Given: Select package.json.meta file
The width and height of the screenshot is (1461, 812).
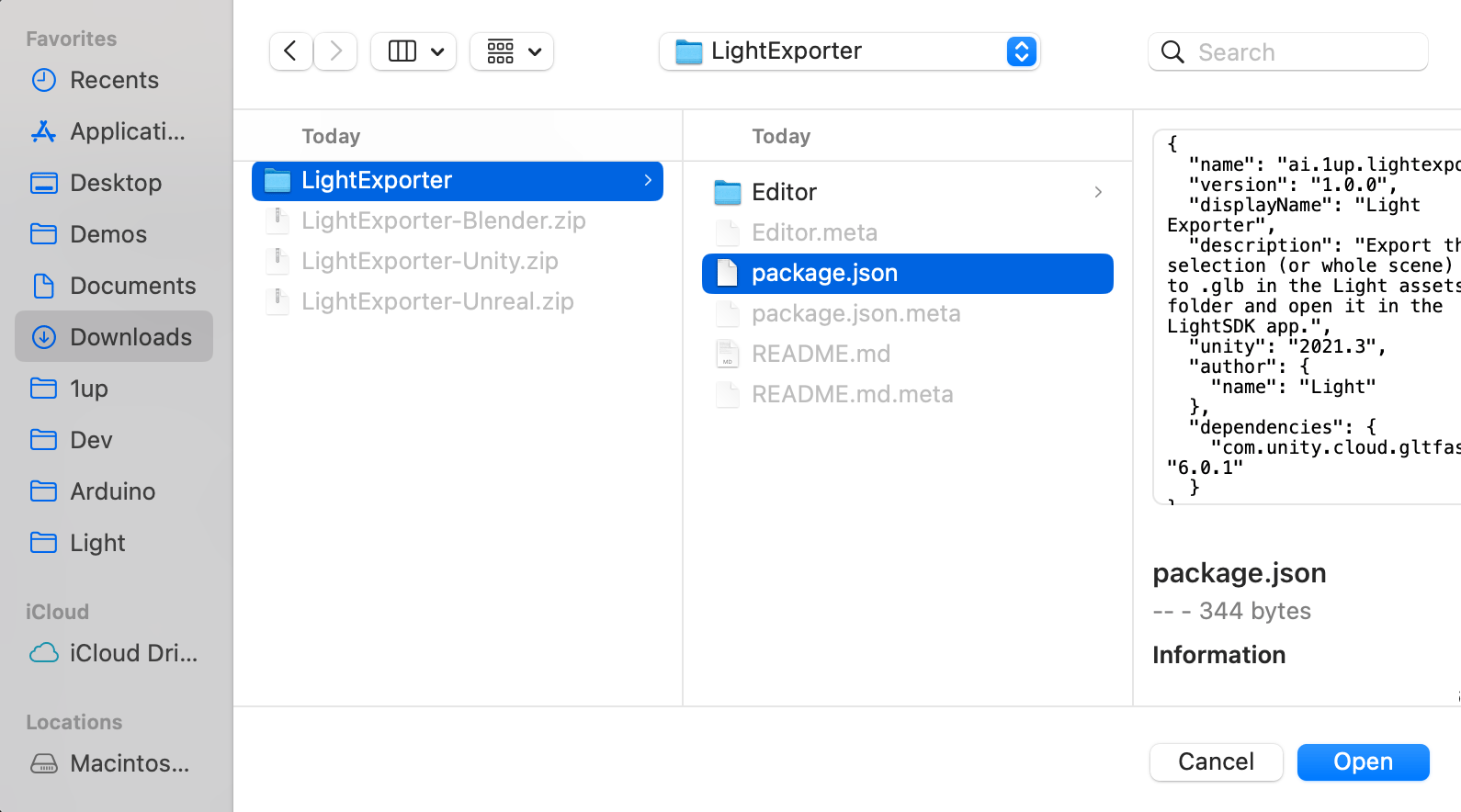Looking at the screenshot, I should point(908,313).
